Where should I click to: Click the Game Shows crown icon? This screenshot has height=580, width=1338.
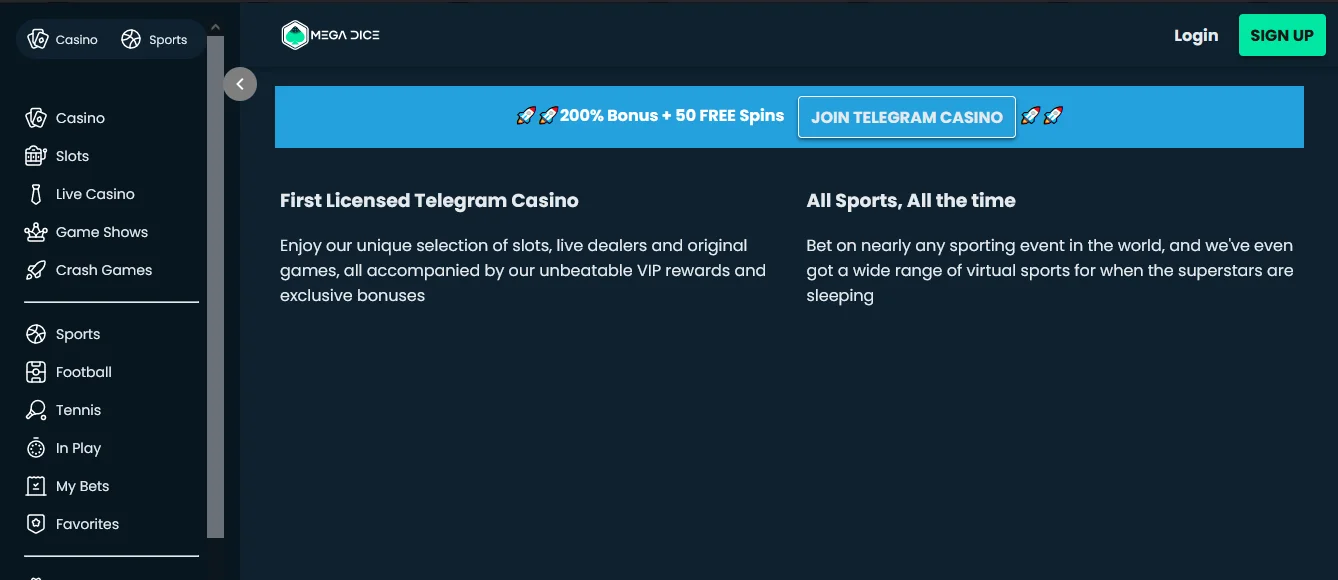(x=36, y=232)
